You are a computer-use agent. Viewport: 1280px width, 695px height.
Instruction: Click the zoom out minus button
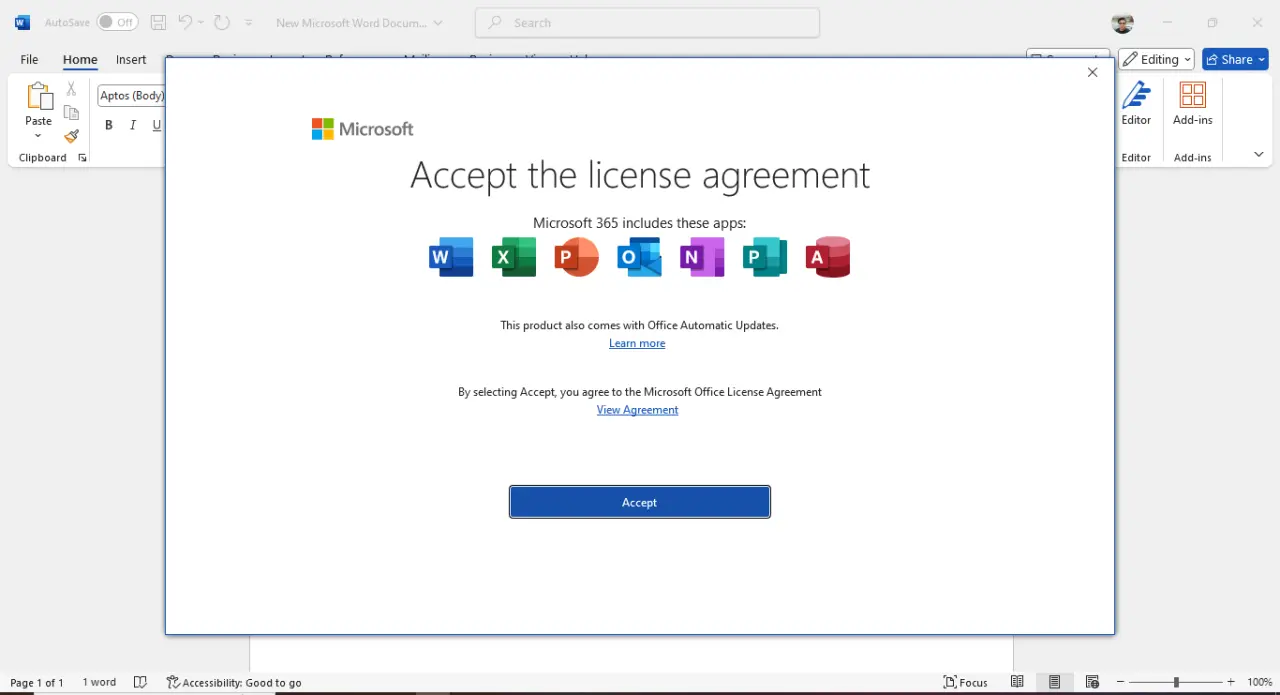pos(1120,682)
